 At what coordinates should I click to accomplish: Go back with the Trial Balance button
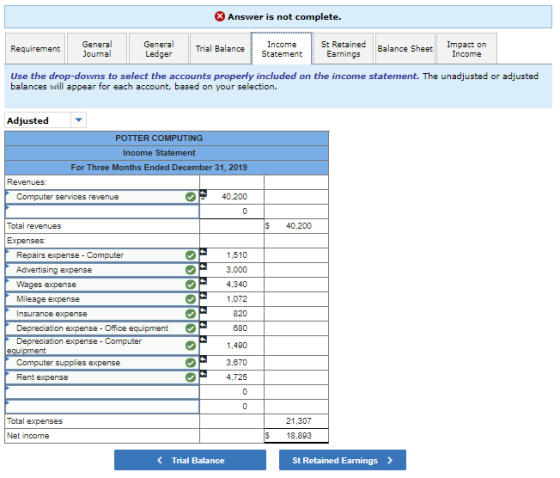[x=190, y=460]
